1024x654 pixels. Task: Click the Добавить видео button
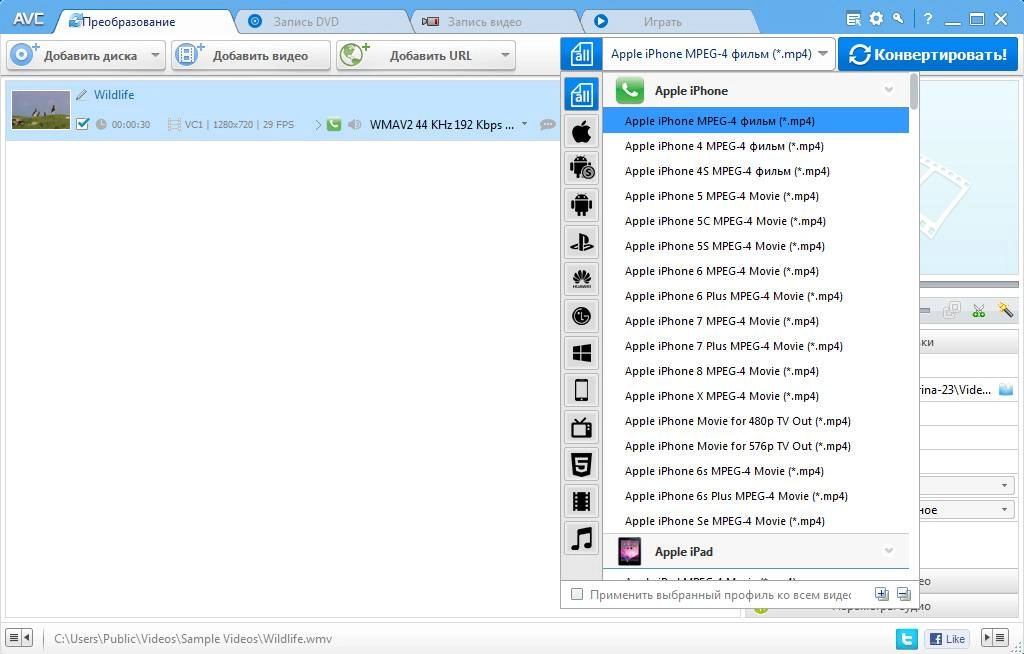[x=251, y=56]
